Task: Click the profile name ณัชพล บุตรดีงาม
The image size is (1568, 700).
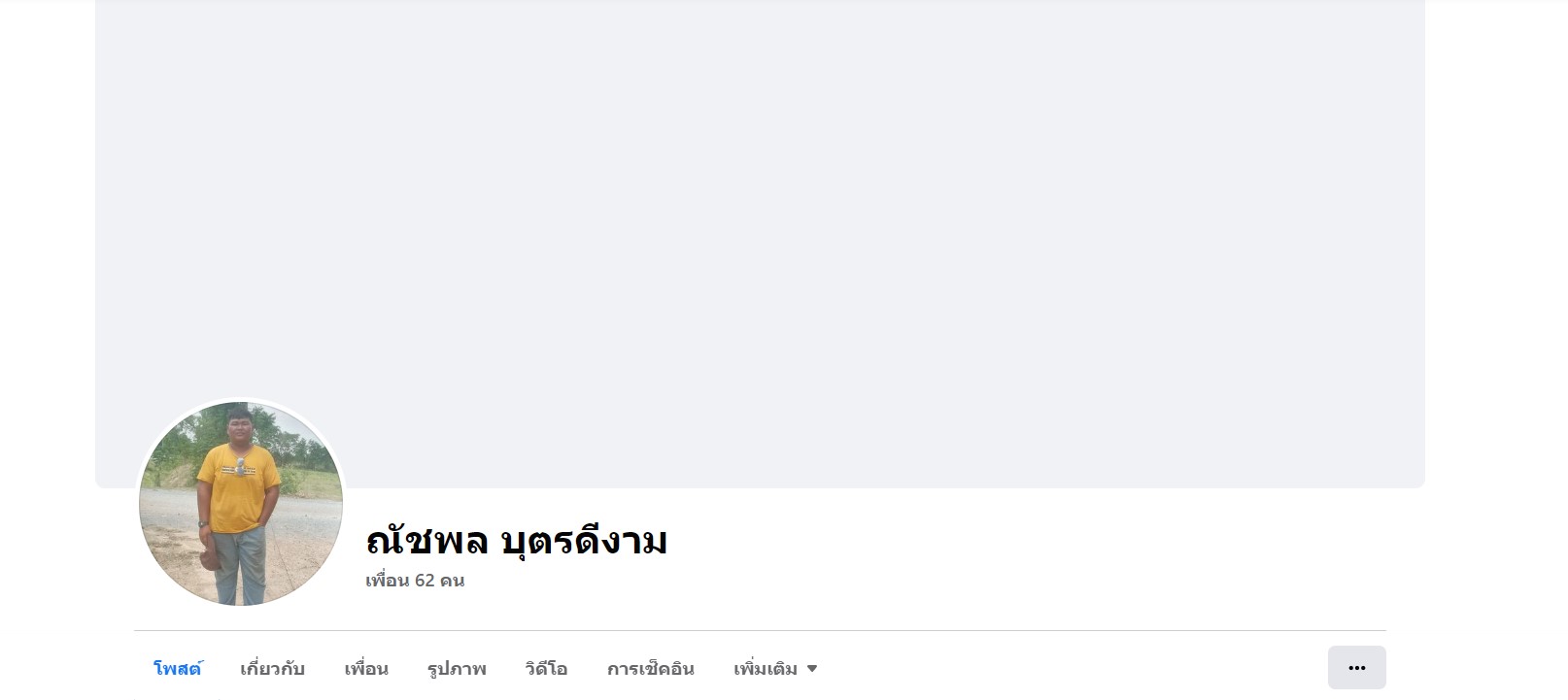Action: [517, 540]
